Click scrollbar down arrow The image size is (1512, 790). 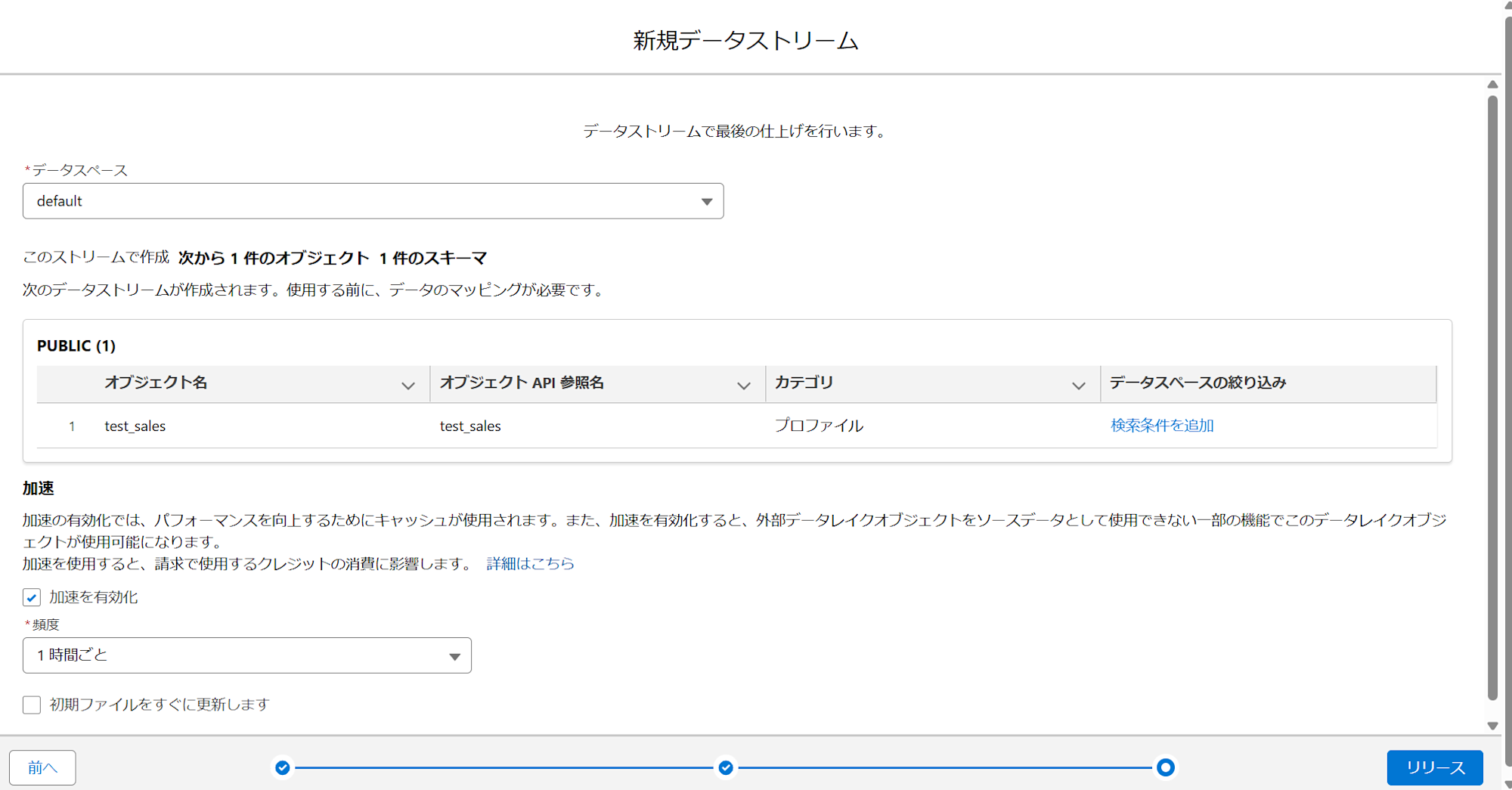click(x=1492, y=726)
